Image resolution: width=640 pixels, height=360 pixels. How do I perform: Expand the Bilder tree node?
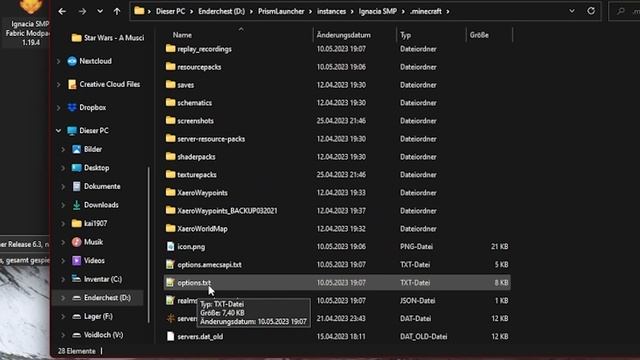63,149
